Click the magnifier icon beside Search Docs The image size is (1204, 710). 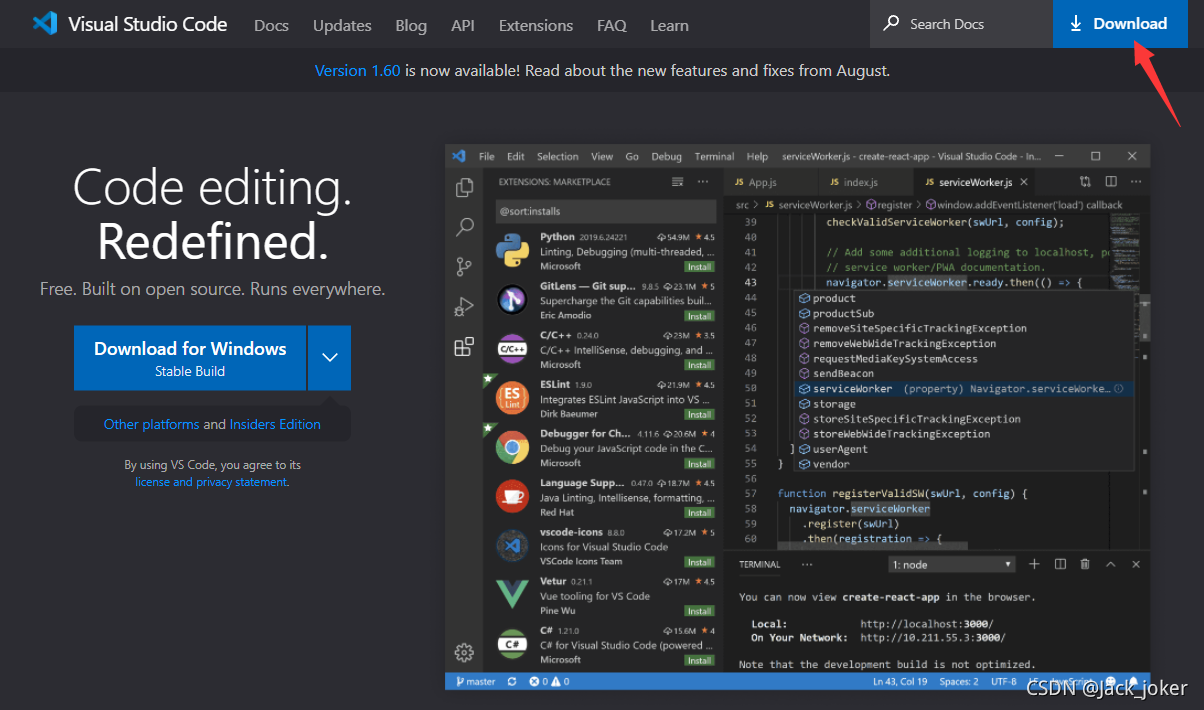point(890,24)
